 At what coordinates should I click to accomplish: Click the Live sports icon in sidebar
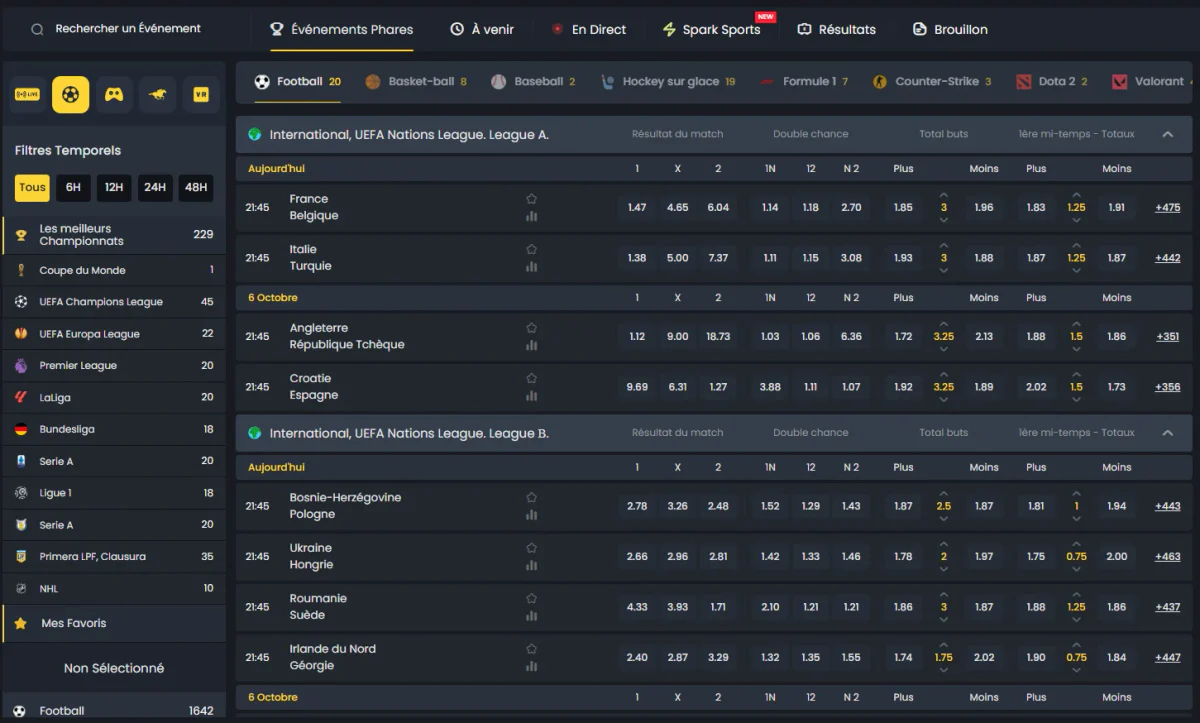[27, 94]
